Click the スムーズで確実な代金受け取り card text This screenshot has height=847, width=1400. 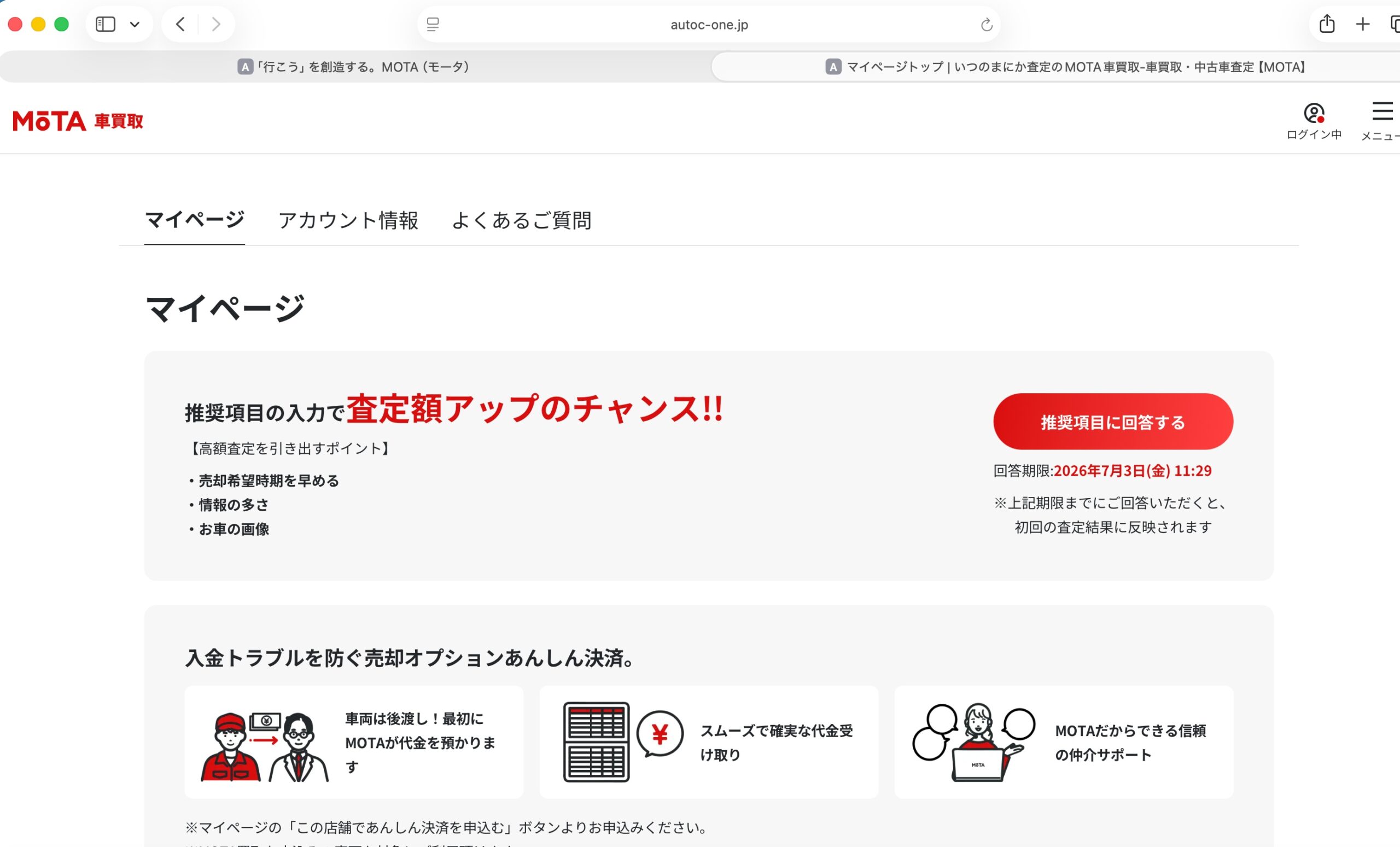(x=777, y=743)
